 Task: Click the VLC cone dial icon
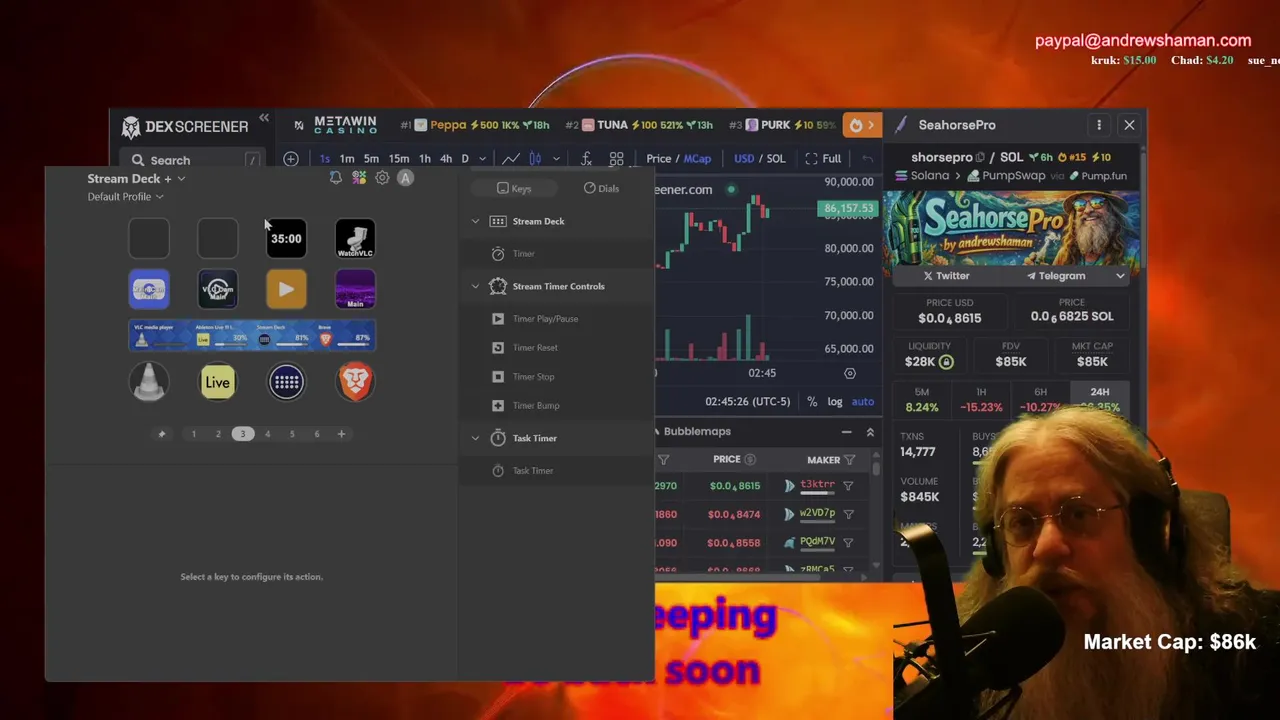pos(149,382)
